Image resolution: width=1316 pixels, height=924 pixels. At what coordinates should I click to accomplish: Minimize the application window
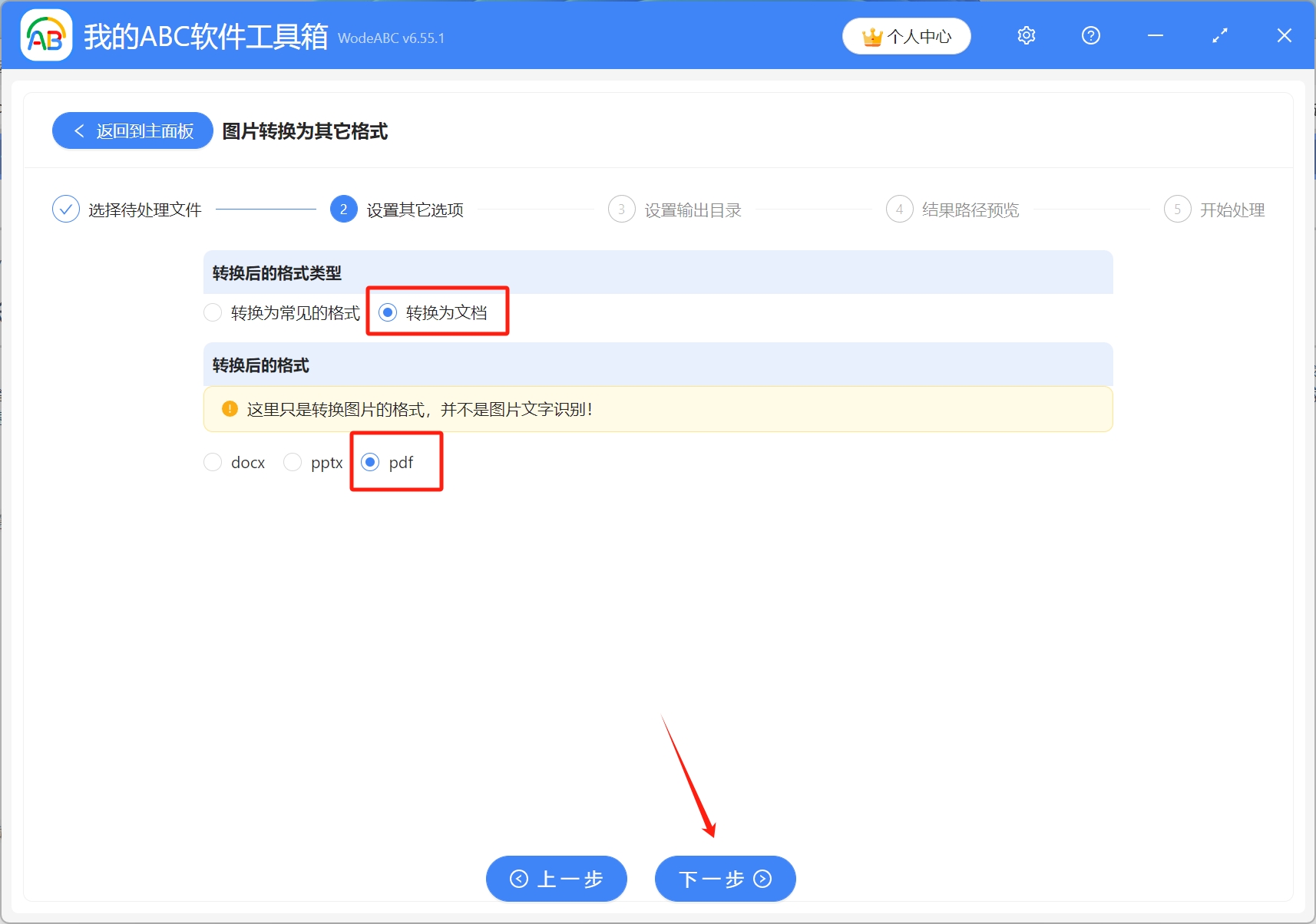(x=1156, y=35)
